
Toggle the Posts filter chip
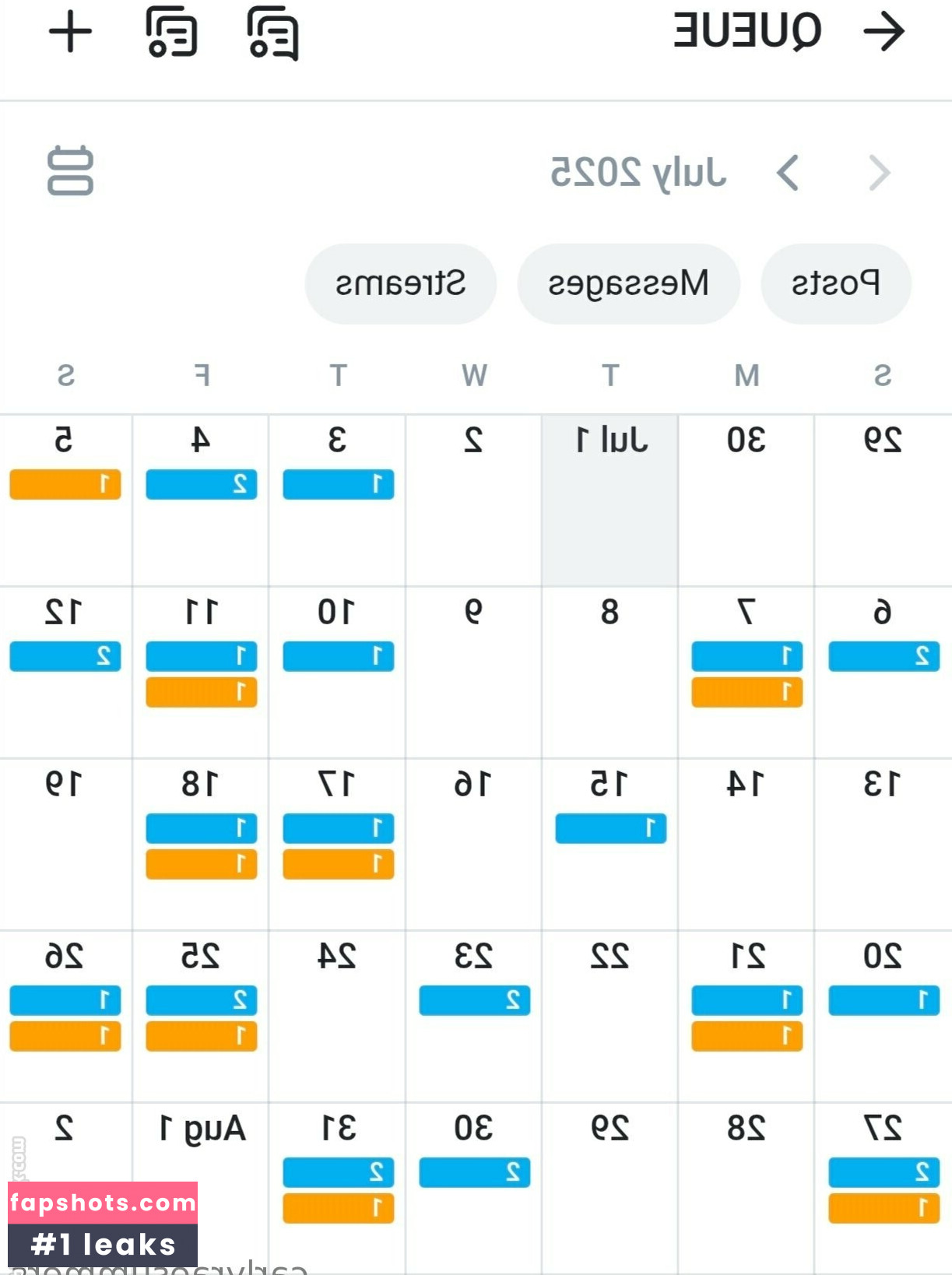click(835, 283)
